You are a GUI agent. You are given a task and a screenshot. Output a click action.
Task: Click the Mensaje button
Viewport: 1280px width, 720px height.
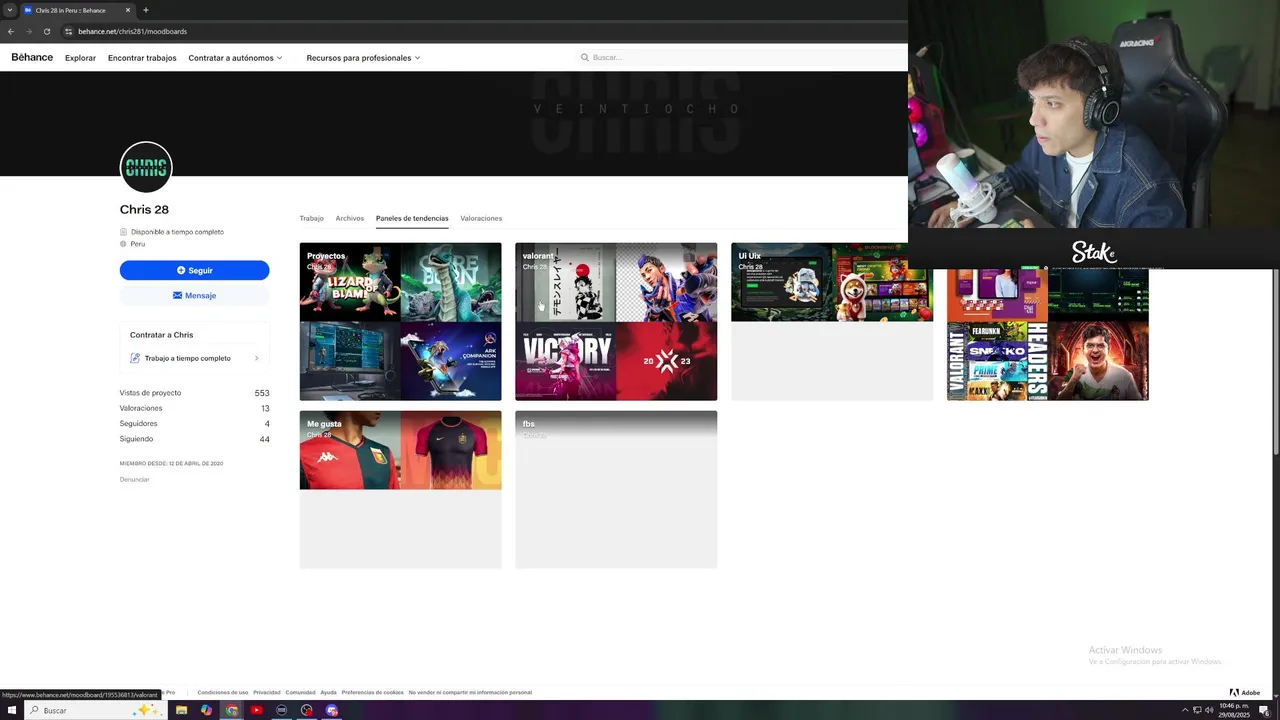pos(194,295)
